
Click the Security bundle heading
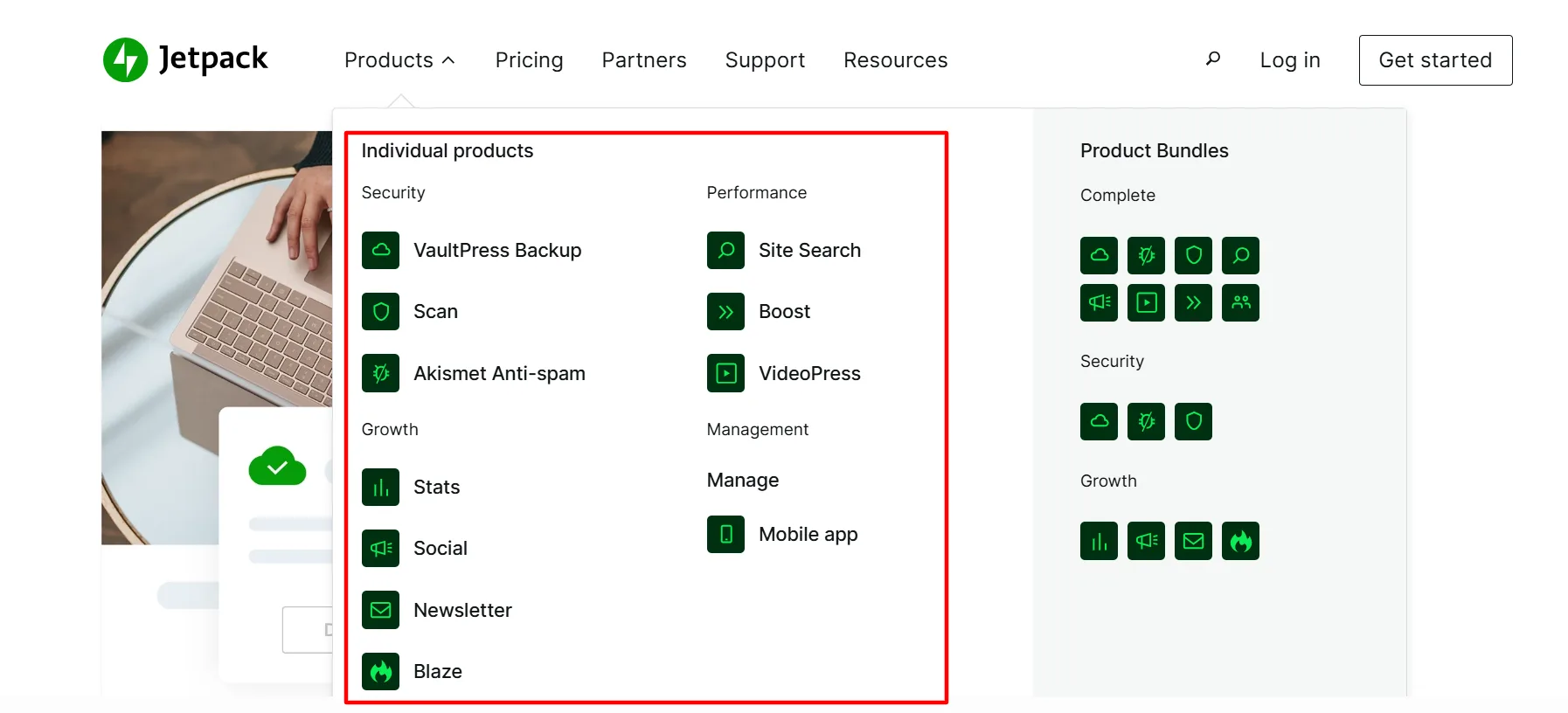click(x=1112, y=362)
